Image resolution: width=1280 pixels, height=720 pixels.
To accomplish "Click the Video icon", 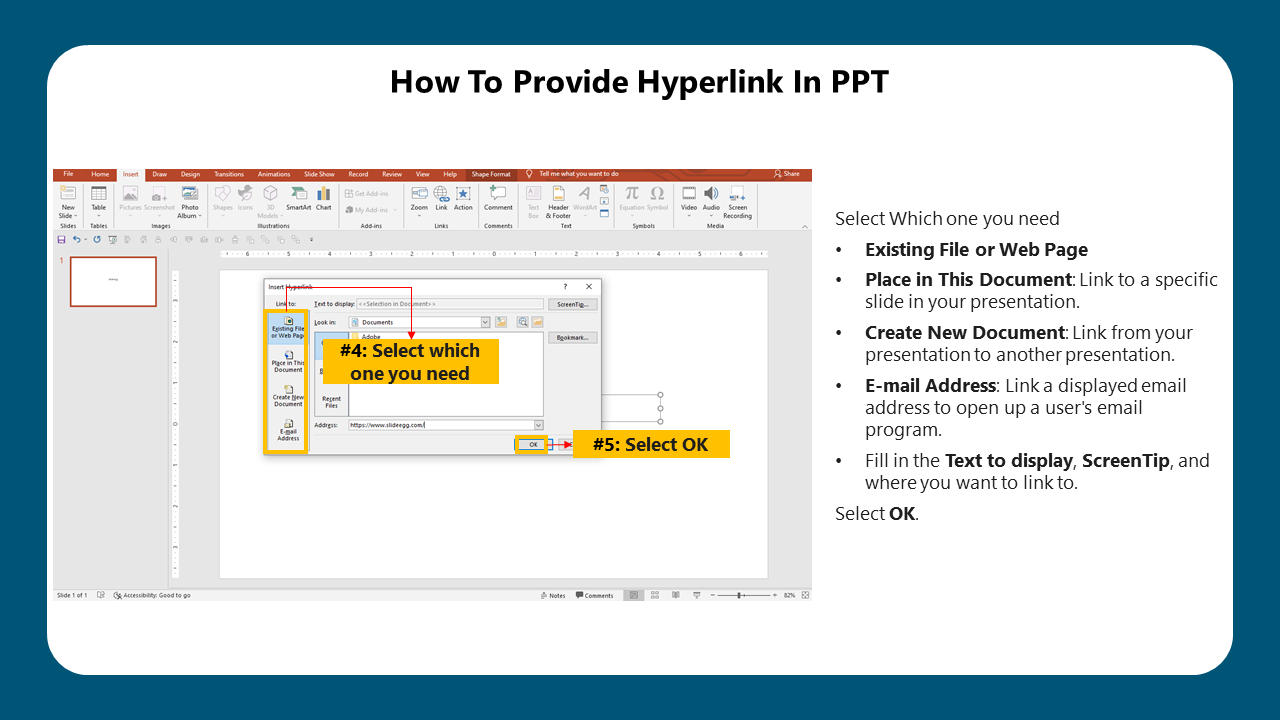I will [x=689, y=193].
